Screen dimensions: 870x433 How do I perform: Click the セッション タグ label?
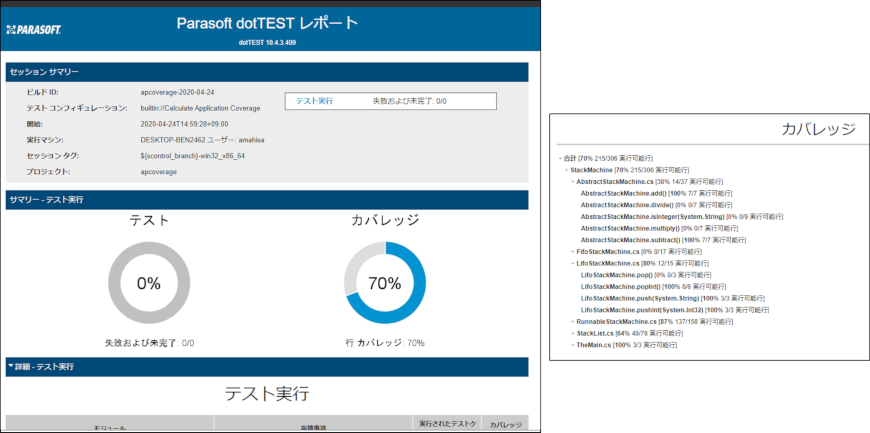pyautogui.click(x=54, y=156)
